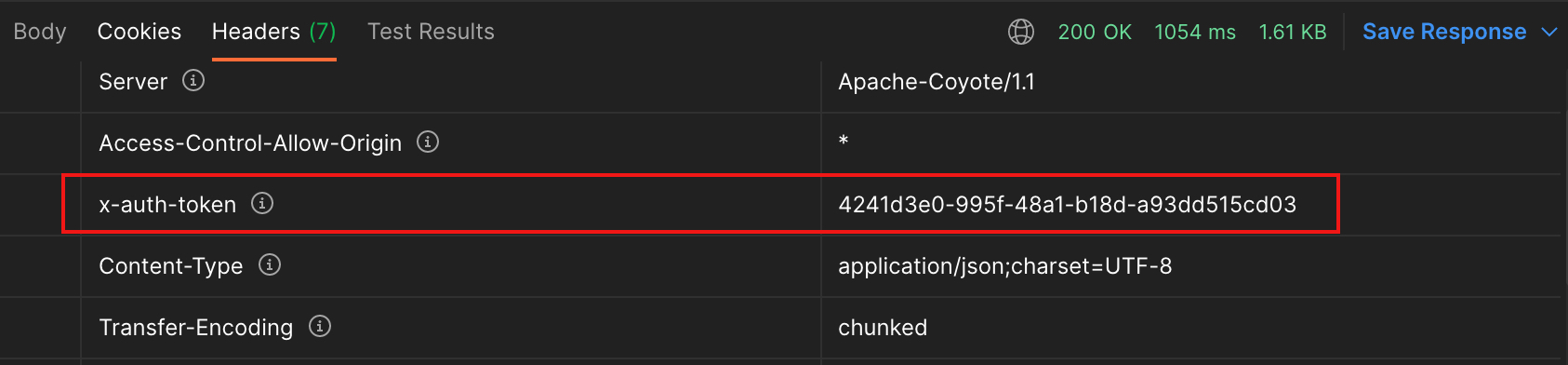Viewport: 1568px width, 365px height.
Task: Select the Headers (7) tab
Action: [x=274, y=32]
